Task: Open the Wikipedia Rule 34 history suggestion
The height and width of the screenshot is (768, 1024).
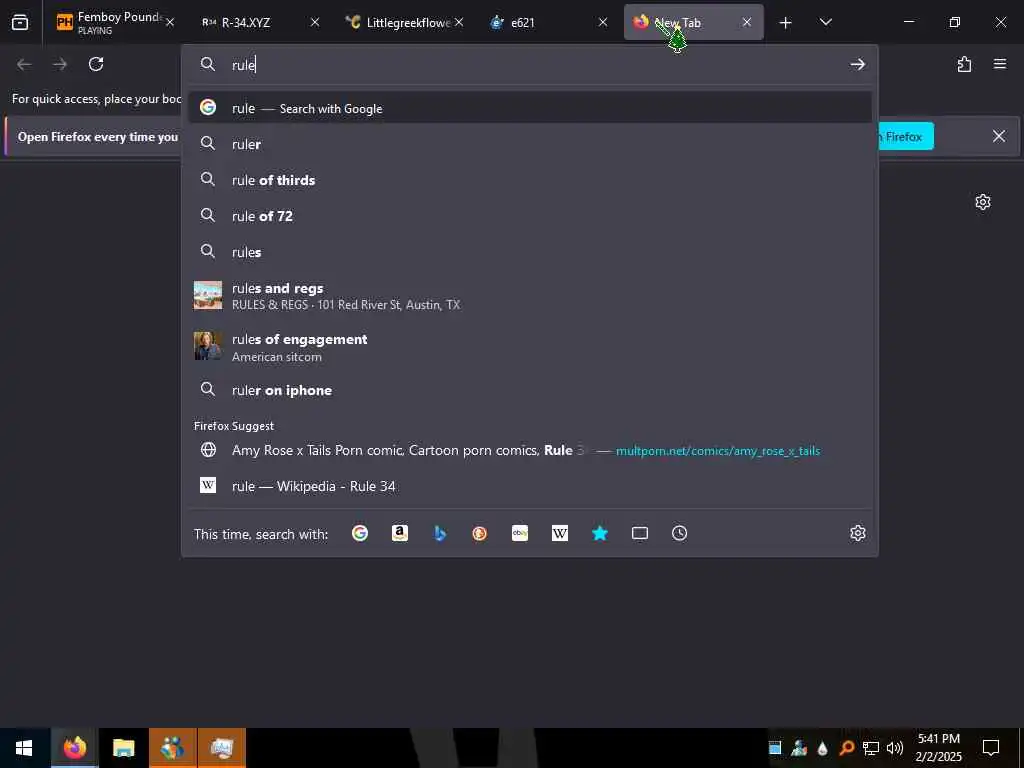Action: [x=530, y=486]
